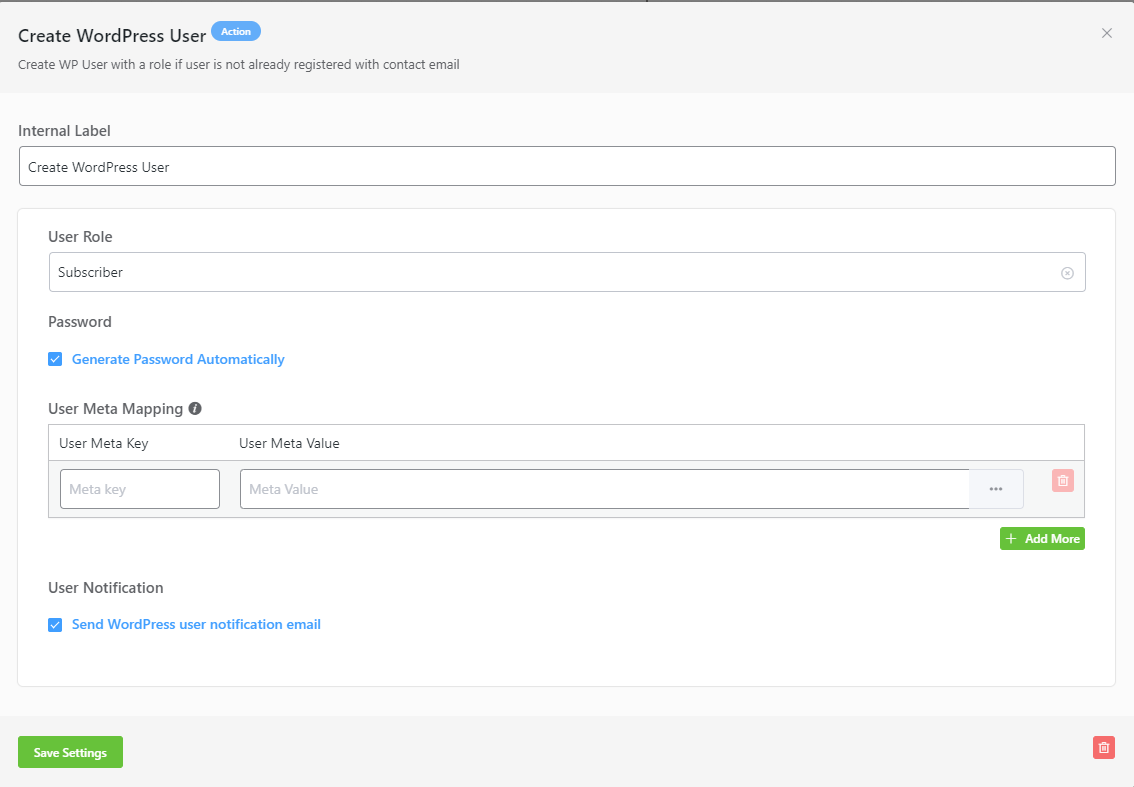Open the meta value smart codes menu

(x=996, y=489)
